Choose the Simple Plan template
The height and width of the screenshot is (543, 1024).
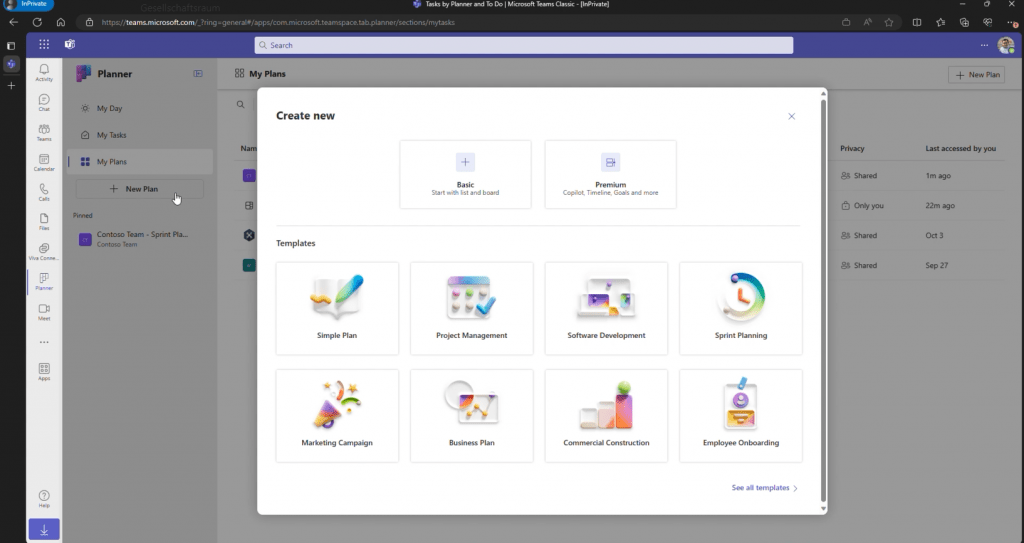[x=337, y=308]
